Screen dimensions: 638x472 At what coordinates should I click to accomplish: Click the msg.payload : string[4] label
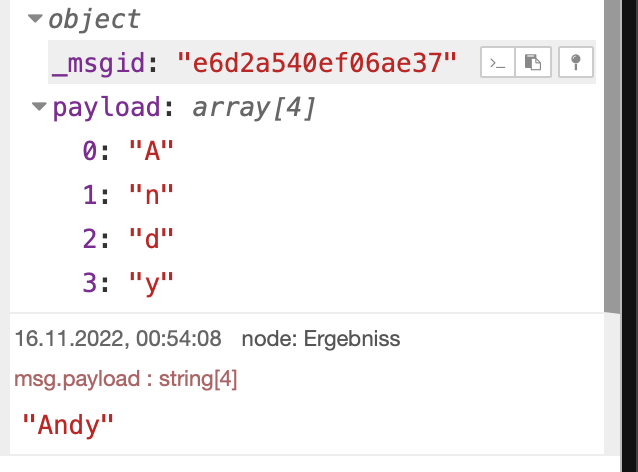(126, 379)
